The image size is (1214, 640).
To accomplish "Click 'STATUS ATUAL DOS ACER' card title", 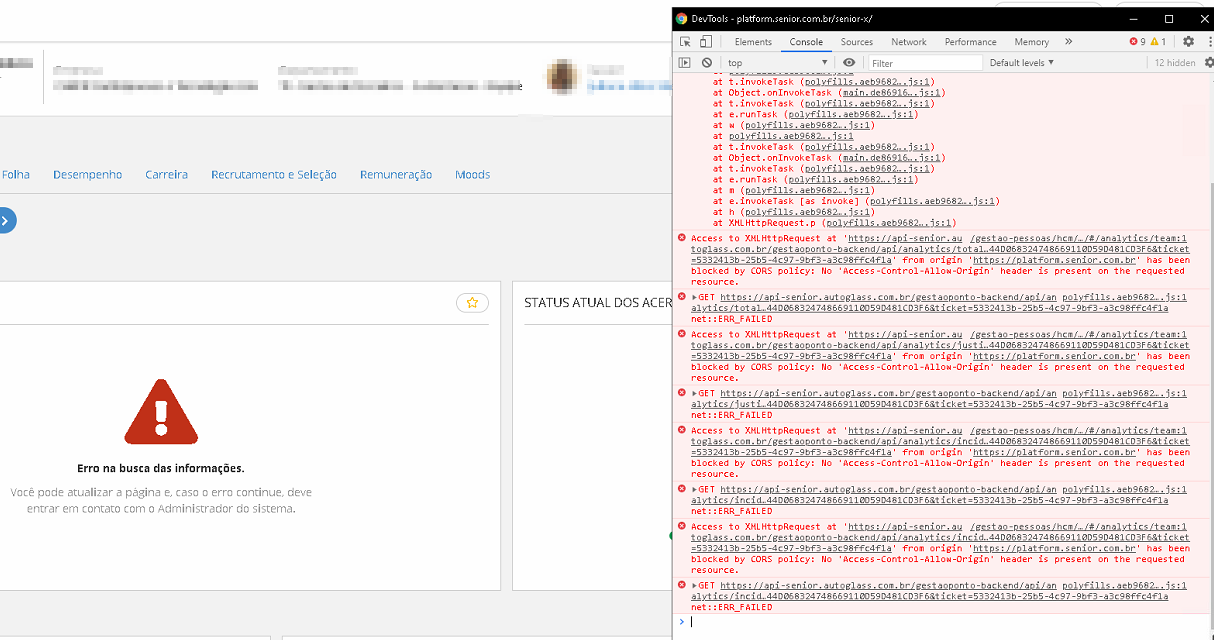I will point(598,303).
